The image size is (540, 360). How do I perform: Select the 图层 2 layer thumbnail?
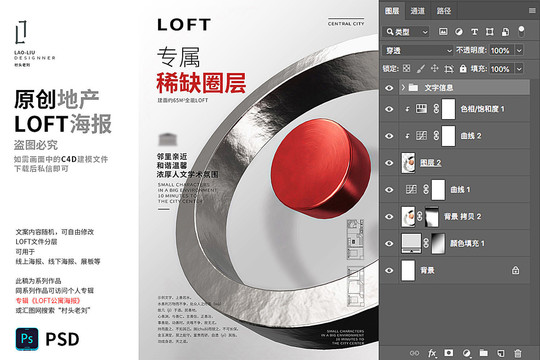408,163
